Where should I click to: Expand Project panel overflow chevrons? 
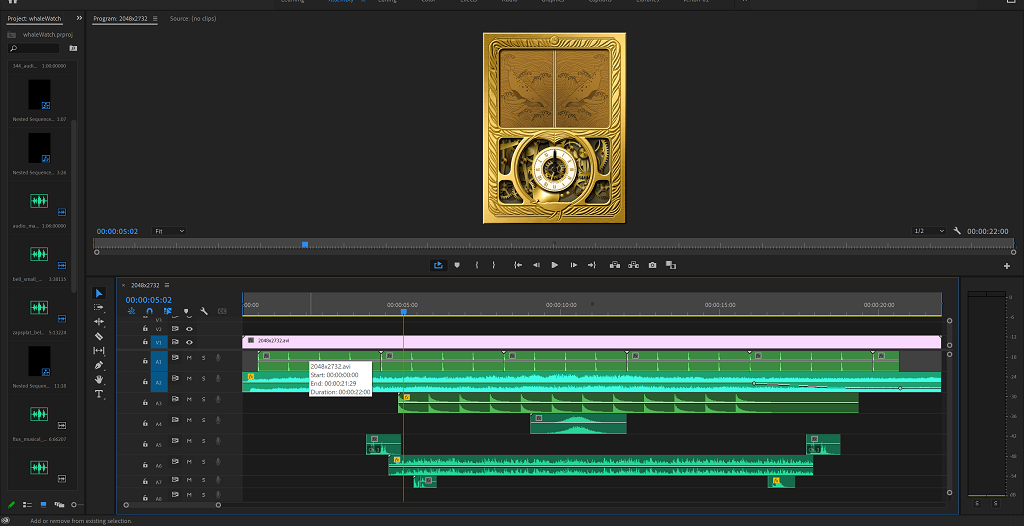(x=79, y=18)
